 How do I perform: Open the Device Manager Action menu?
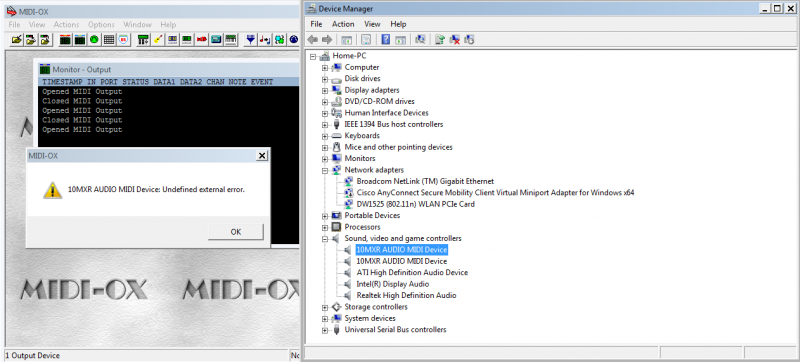(343, 24)
